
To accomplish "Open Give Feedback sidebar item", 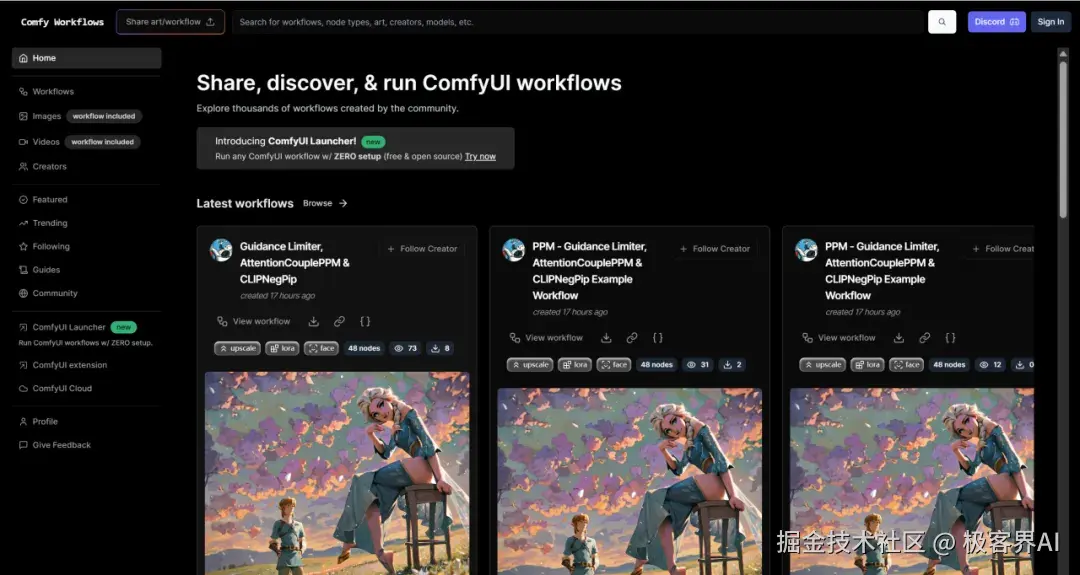I will tap(54, 445).
